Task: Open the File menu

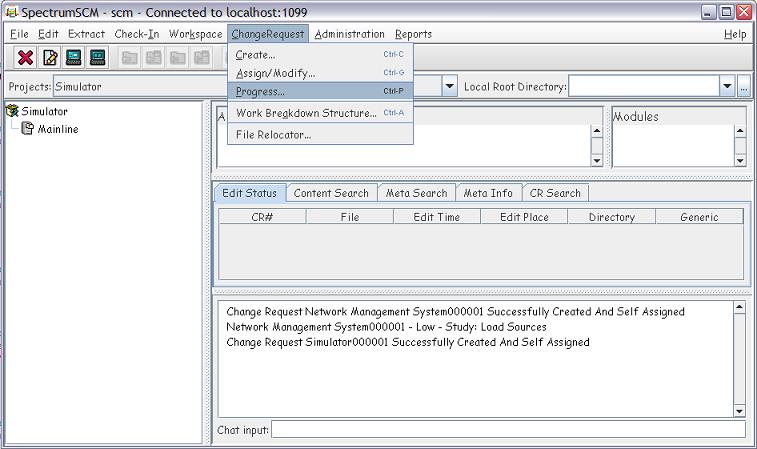Action: 19,34
